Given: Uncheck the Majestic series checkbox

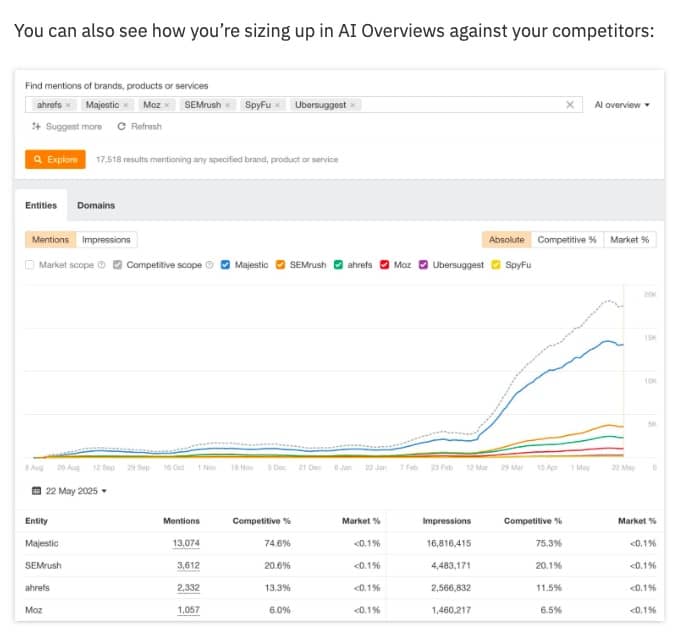Looking at the screenshot, I should (226, 265).
